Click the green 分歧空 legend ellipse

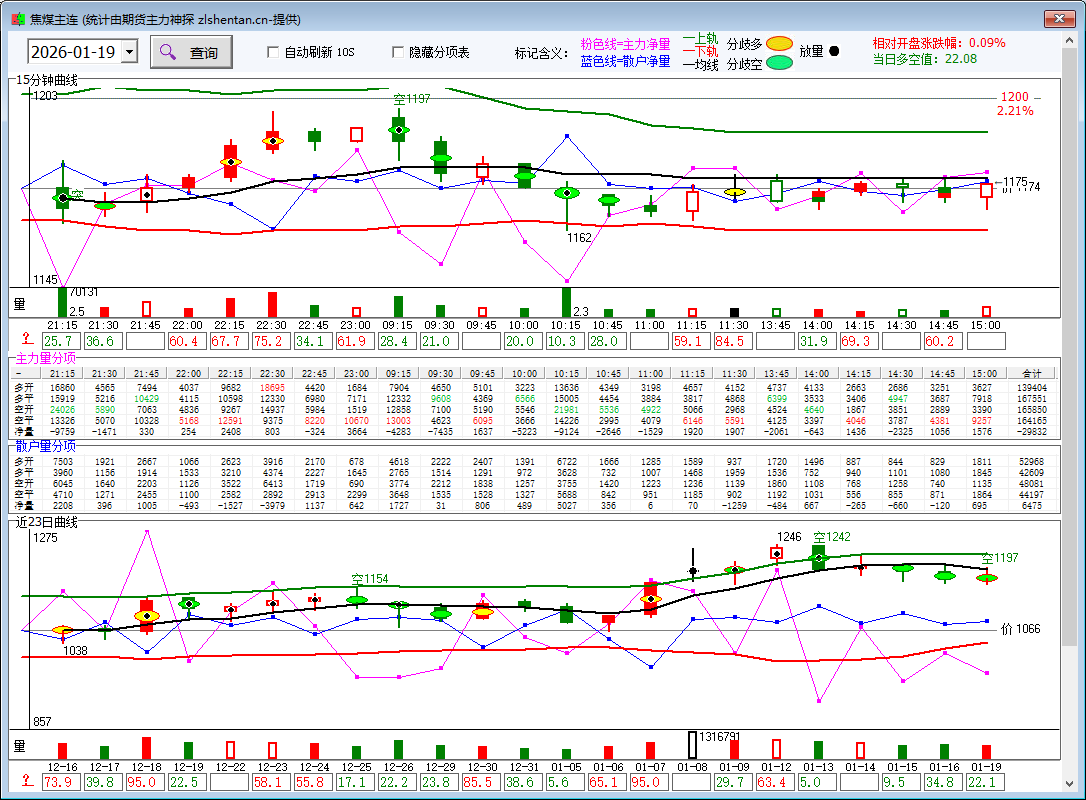pyautogui.click(x=779, y=63)
